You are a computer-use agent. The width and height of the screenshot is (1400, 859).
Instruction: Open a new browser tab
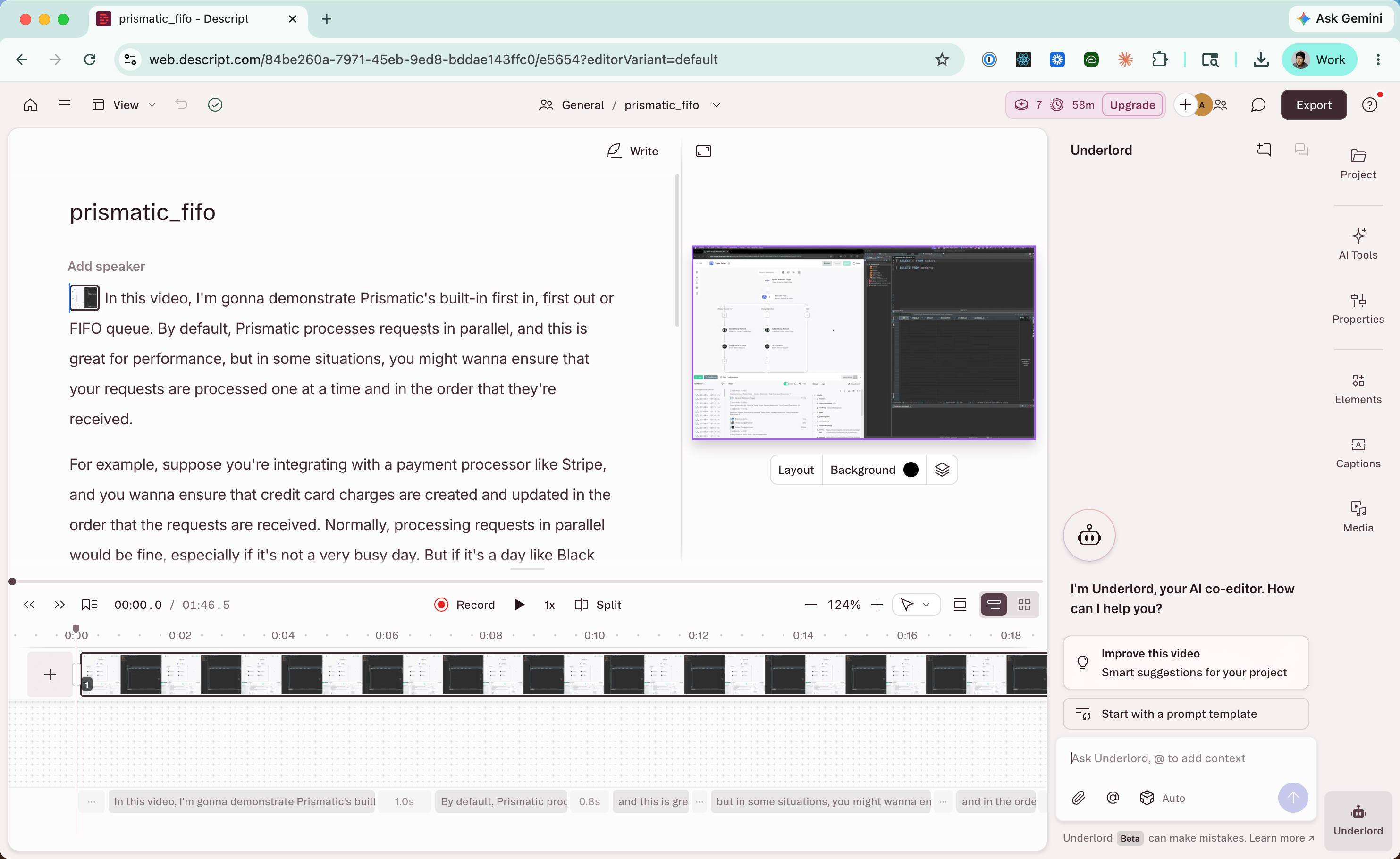[326, 19]
